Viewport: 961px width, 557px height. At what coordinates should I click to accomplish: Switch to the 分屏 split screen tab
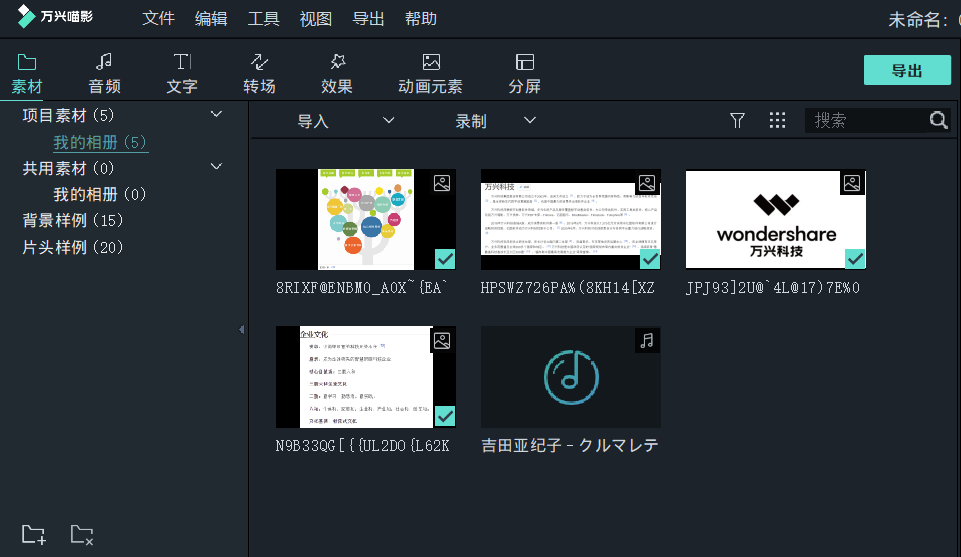[525, 74]
